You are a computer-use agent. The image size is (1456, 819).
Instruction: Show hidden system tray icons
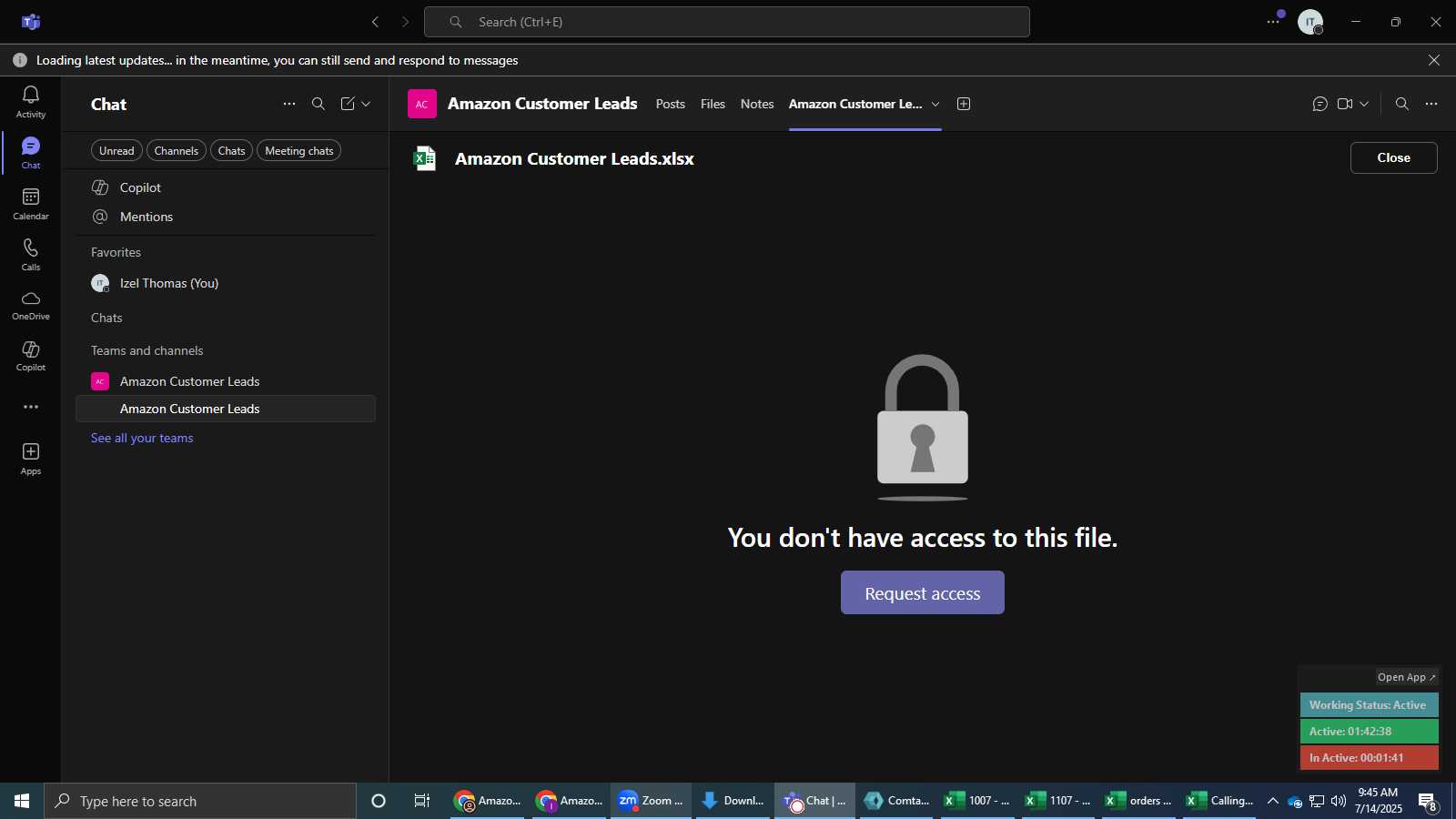(x=1273, y=801)
